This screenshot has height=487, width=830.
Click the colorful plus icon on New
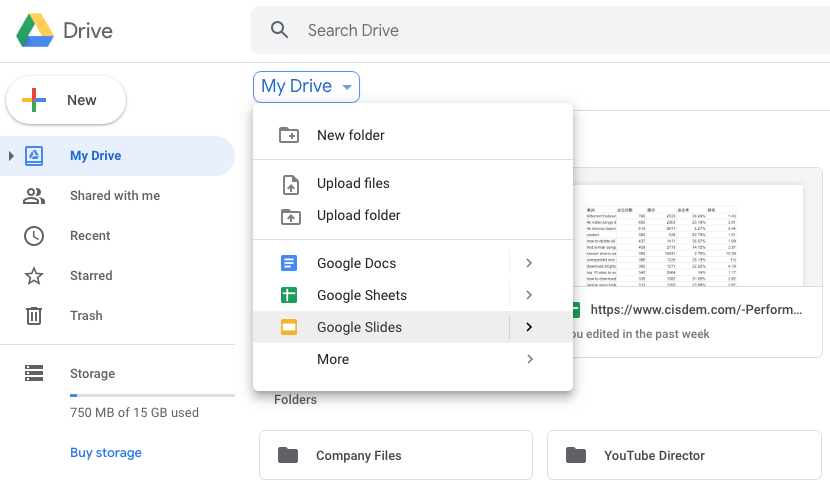click(33, 100)
